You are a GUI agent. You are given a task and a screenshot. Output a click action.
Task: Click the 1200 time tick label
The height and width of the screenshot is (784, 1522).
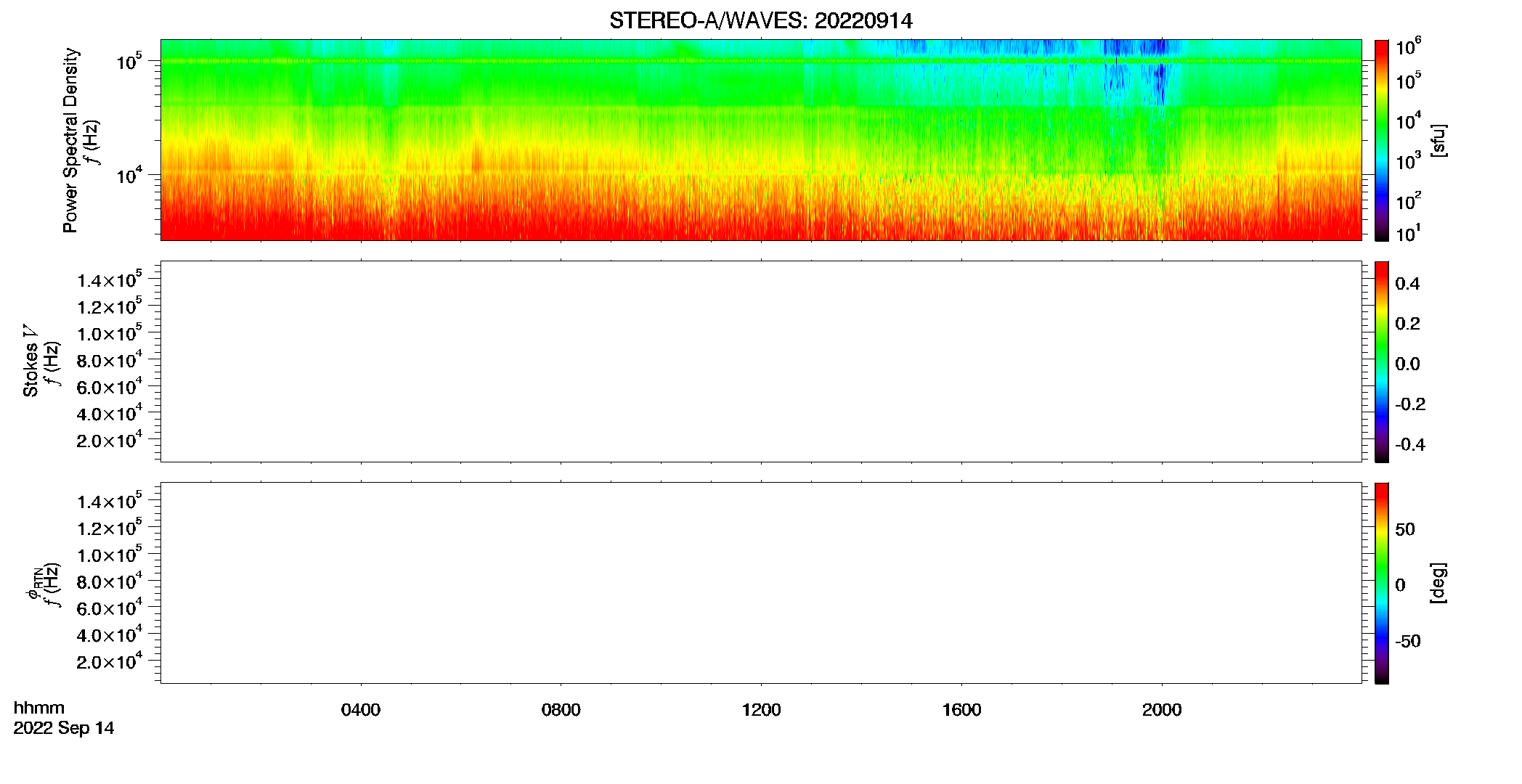tap(761, 710)
